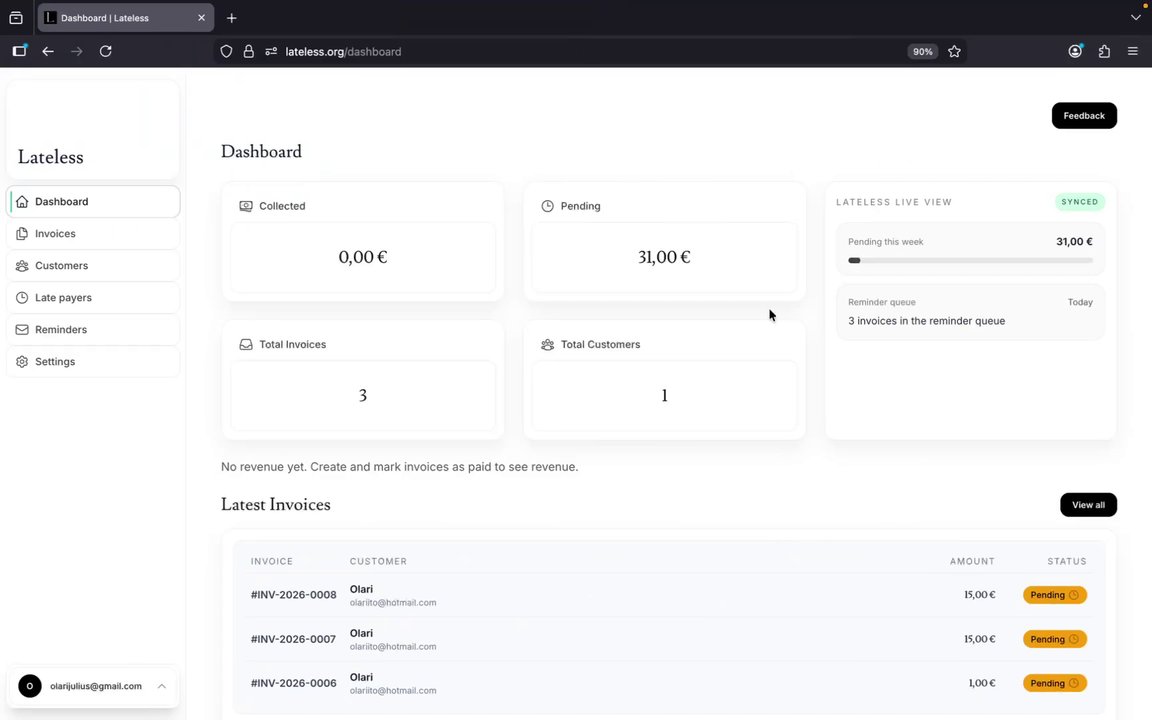Open the list all tabs dropdown arrow

tap(1135, 18)
